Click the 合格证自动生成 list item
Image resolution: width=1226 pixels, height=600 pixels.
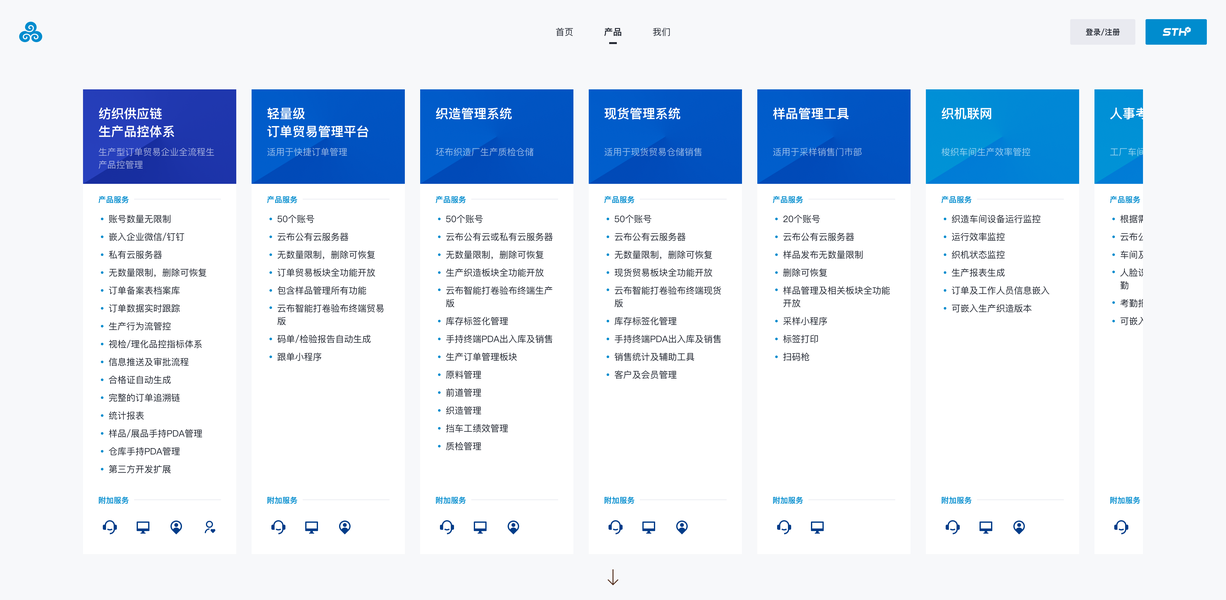[x=139, y=380]
